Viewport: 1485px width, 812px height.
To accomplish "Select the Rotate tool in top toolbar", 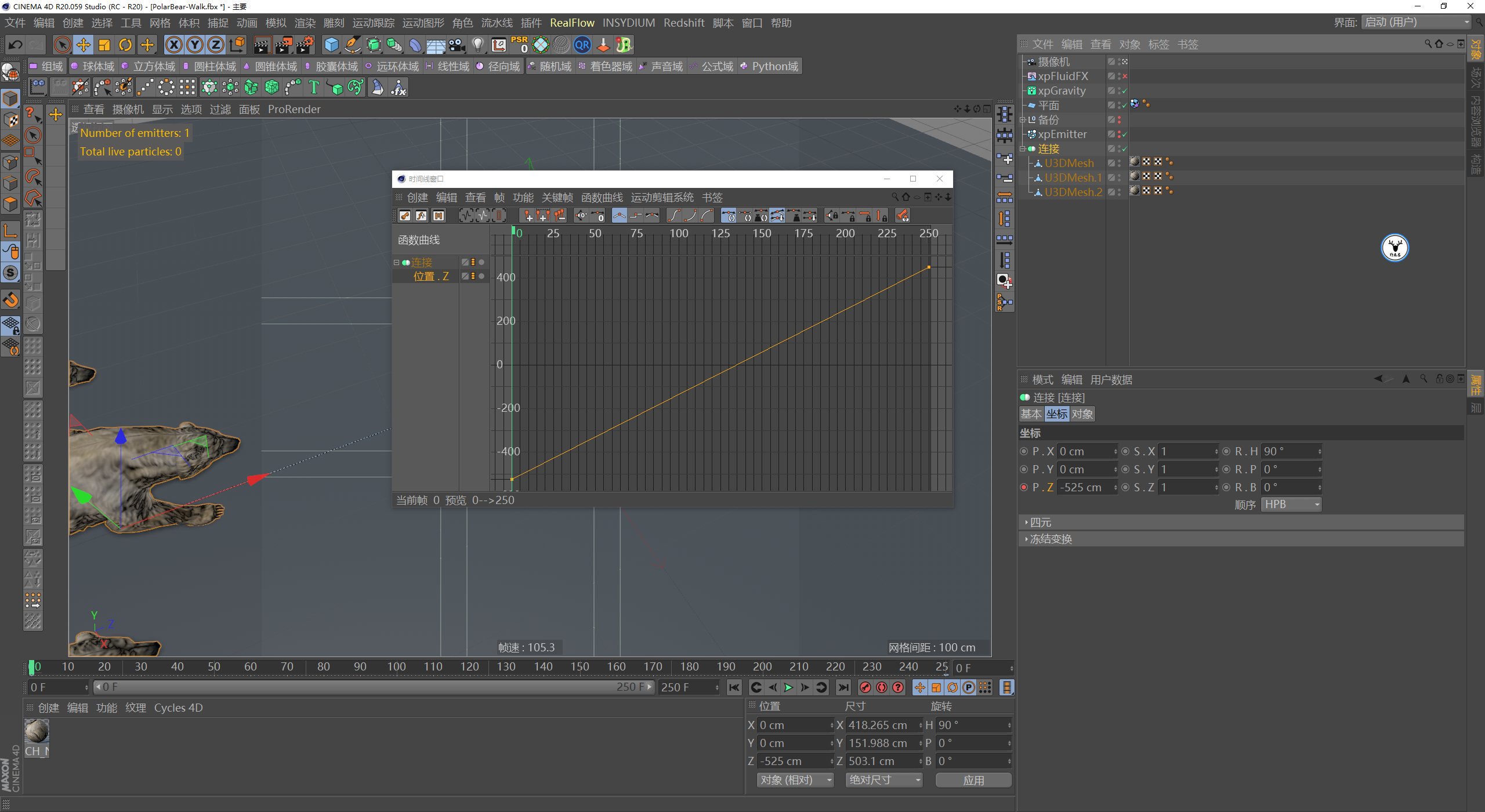I will click(x=125, y=45).
